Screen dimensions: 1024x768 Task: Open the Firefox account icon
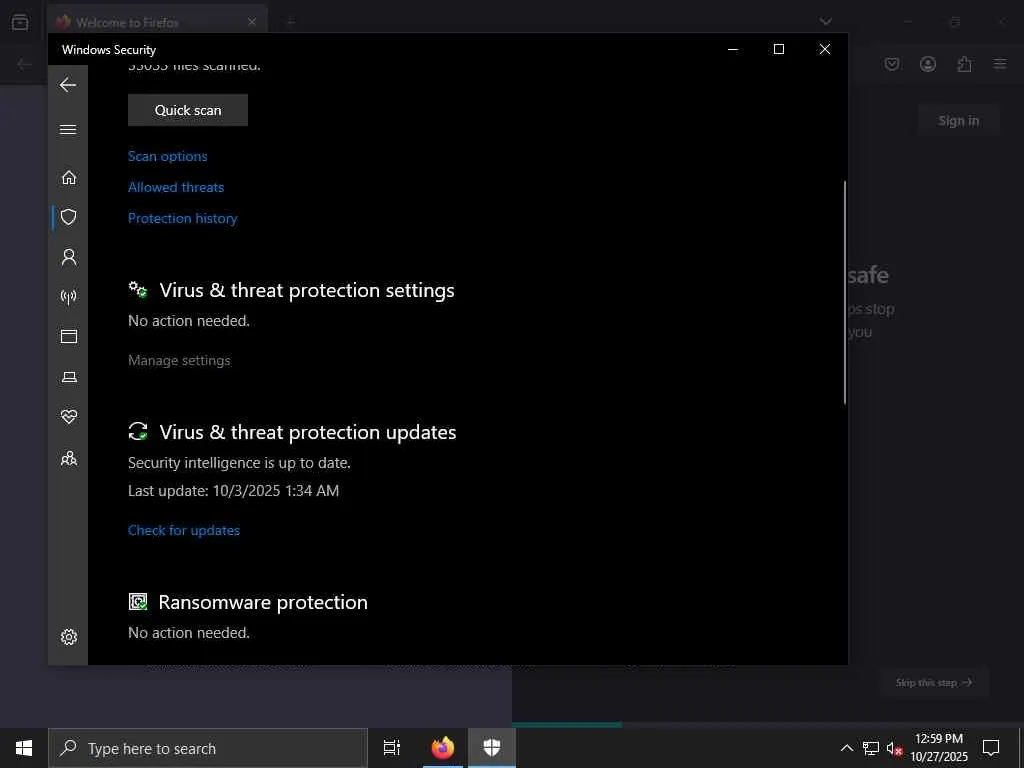[928, 64]
